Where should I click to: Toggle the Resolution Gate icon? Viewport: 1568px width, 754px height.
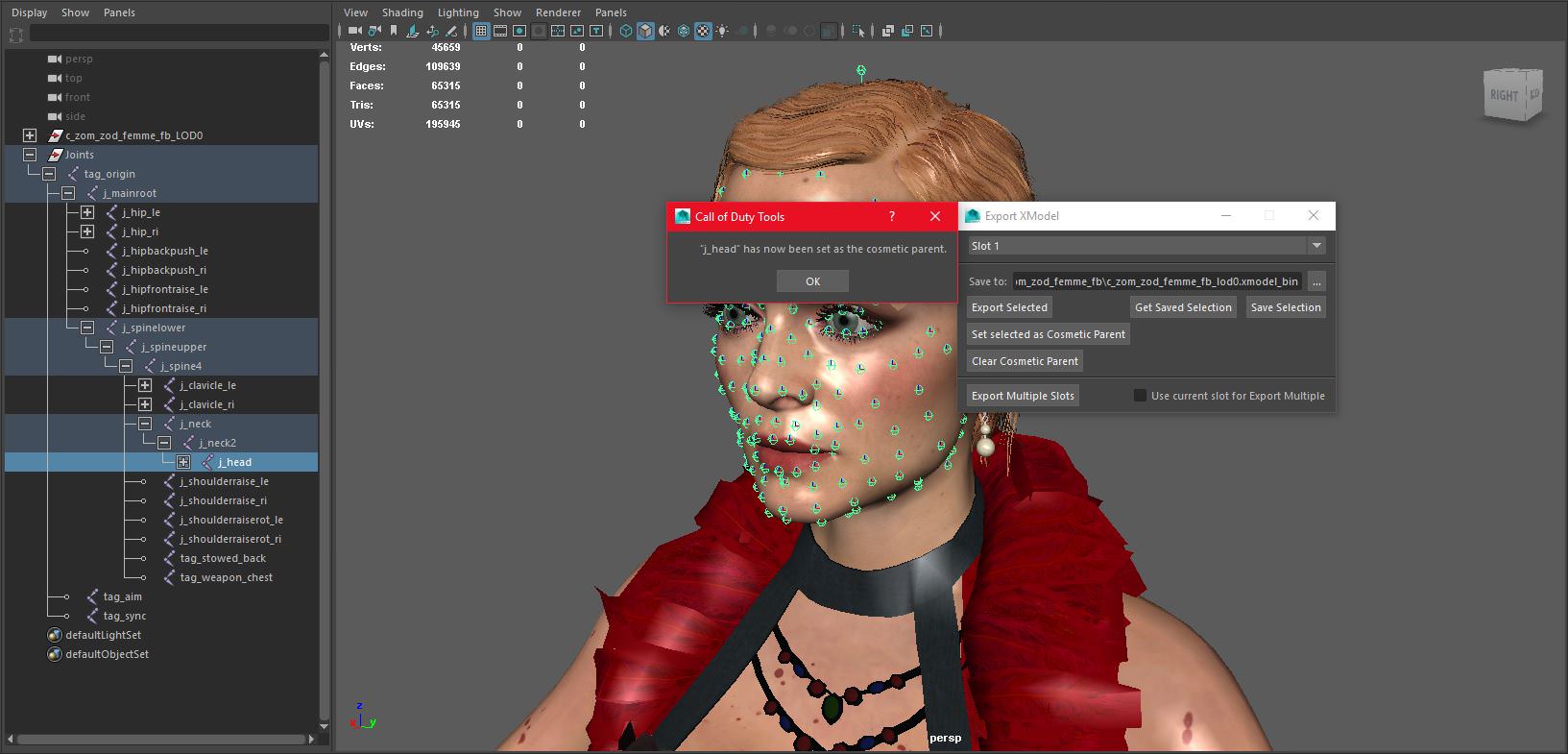519,31
